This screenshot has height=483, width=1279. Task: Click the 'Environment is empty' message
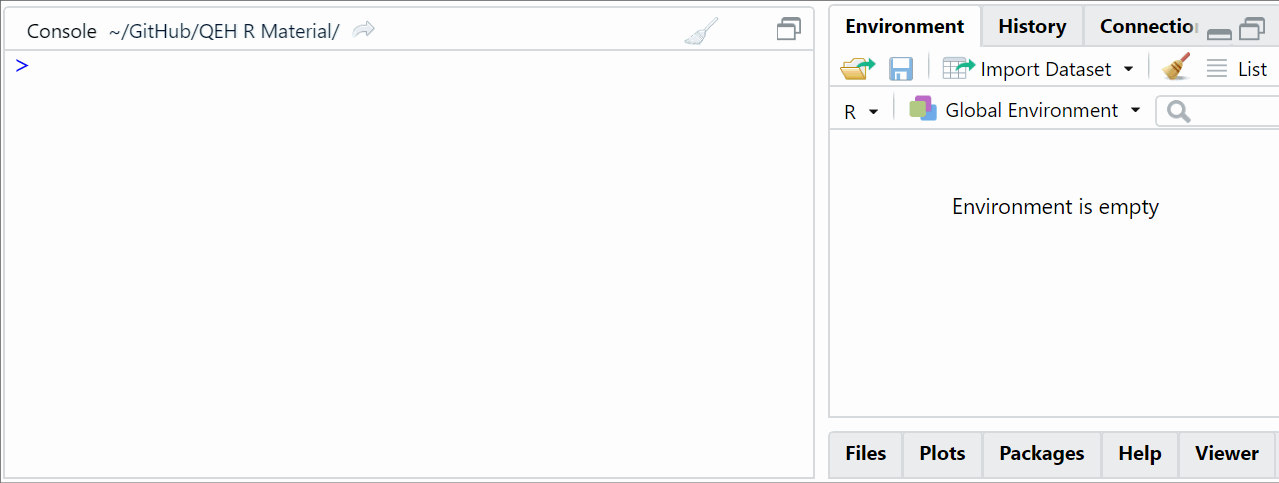pos(1055,207)
